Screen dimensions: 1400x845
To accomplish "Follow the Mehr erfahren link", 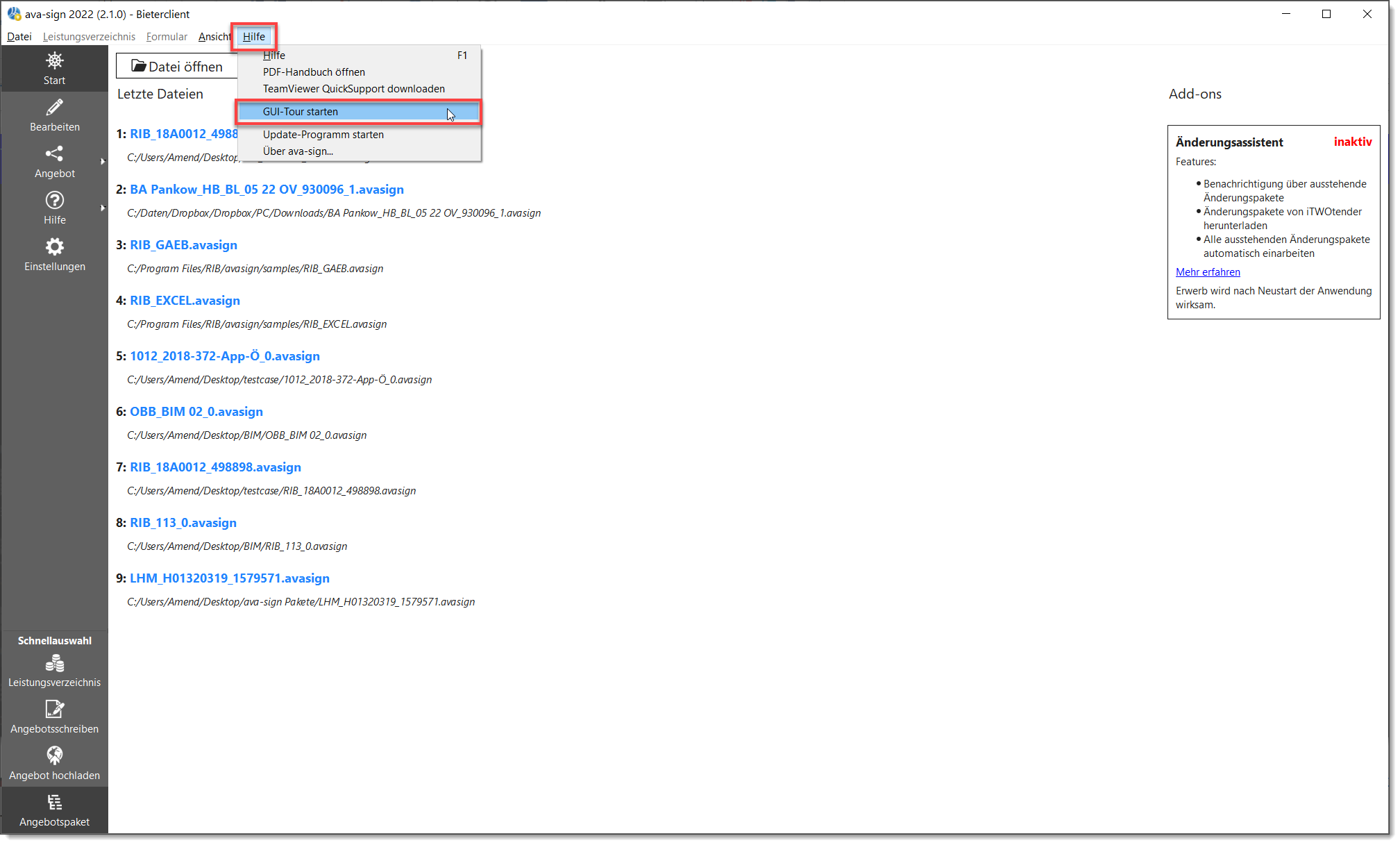I will tap(1208, 272).
